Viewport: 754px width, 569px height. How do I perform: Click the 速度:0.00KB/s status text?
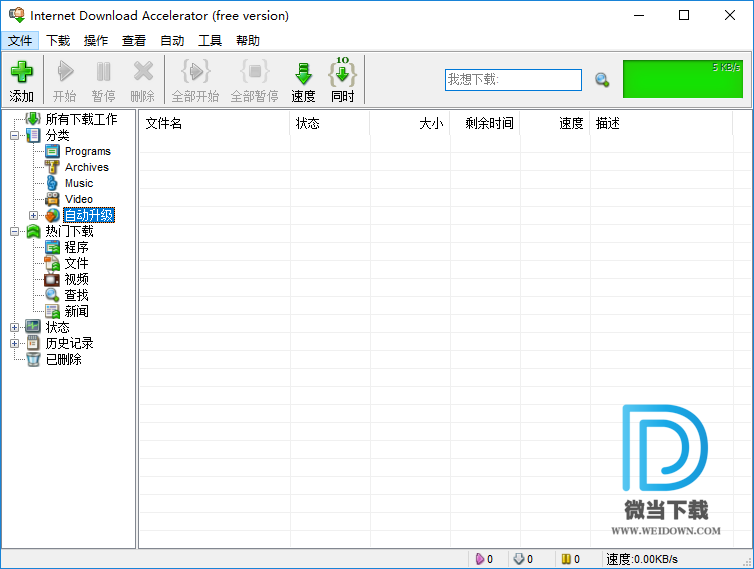coord(642,559)
